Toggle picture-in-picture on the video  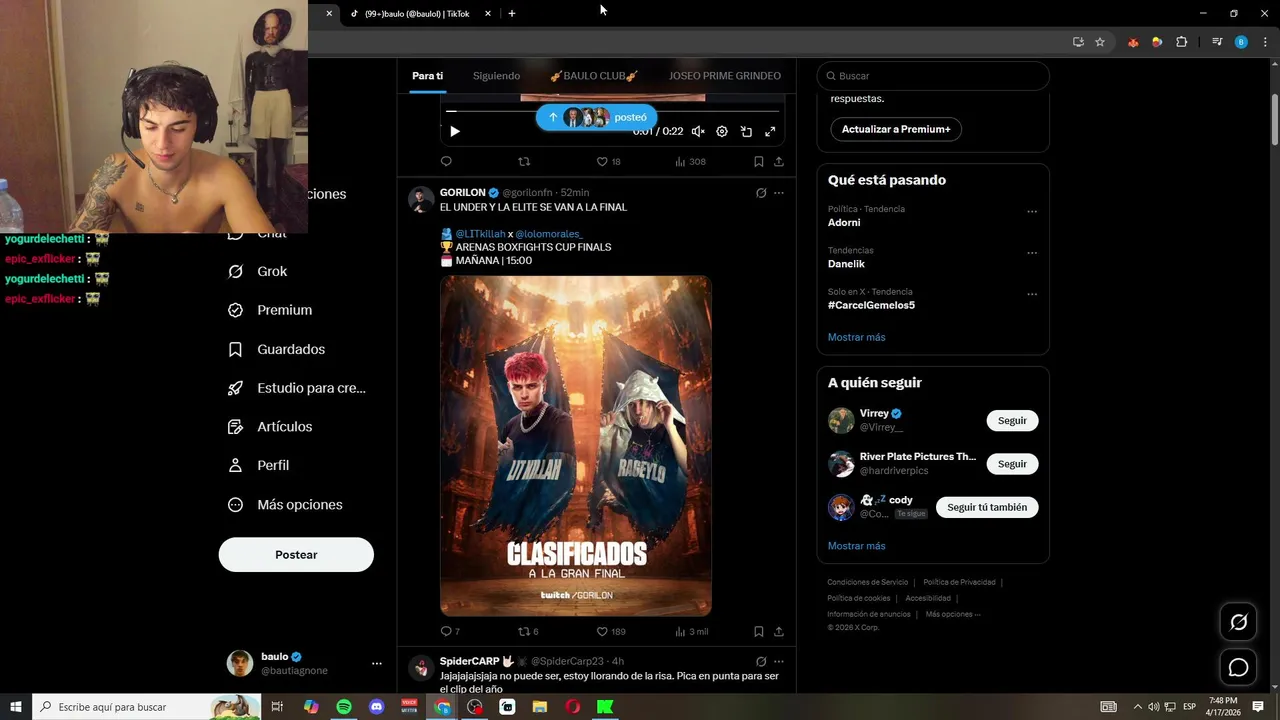click(x=746, y=131)
